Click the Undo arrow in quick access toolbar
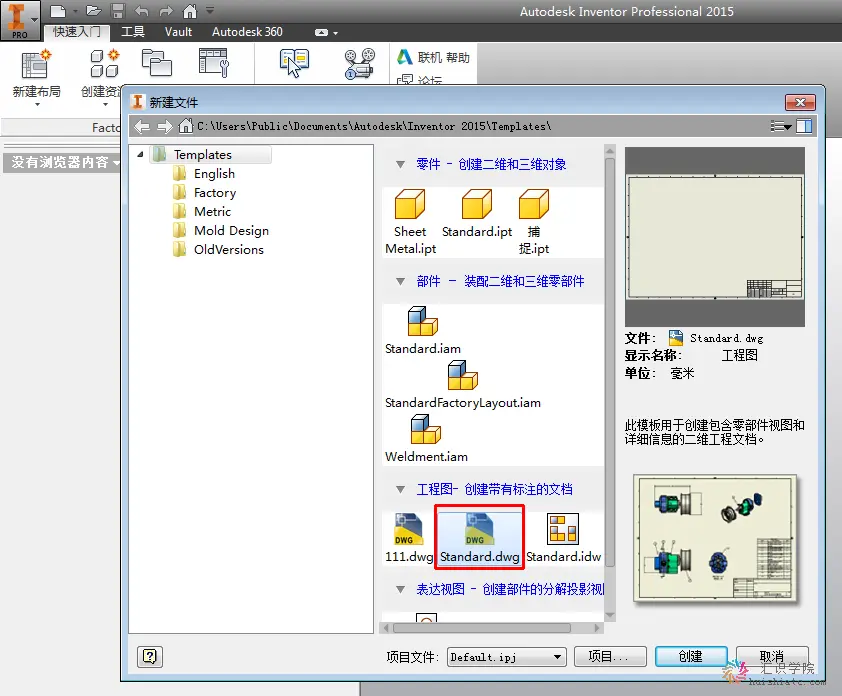This screenshot has height=696, width=842. pyautogui.click(x=142, y=11)
